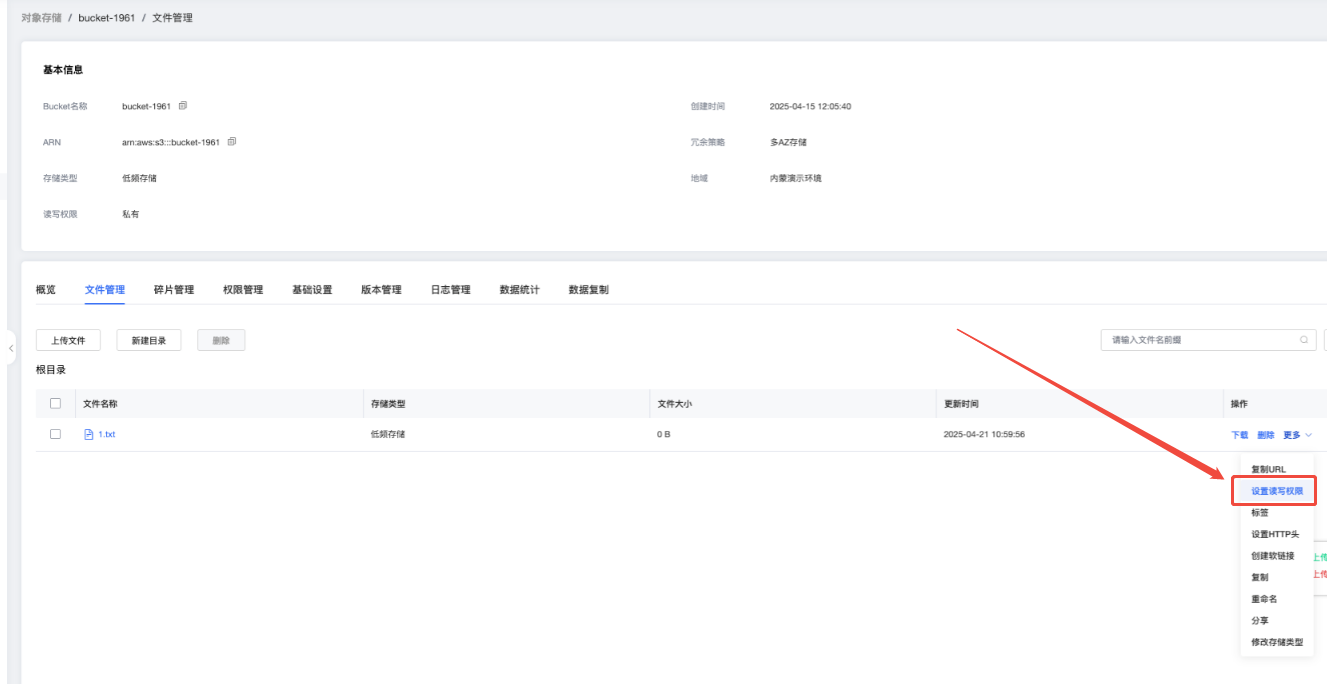Switch to the 权限管理 tab

point(243,290)
